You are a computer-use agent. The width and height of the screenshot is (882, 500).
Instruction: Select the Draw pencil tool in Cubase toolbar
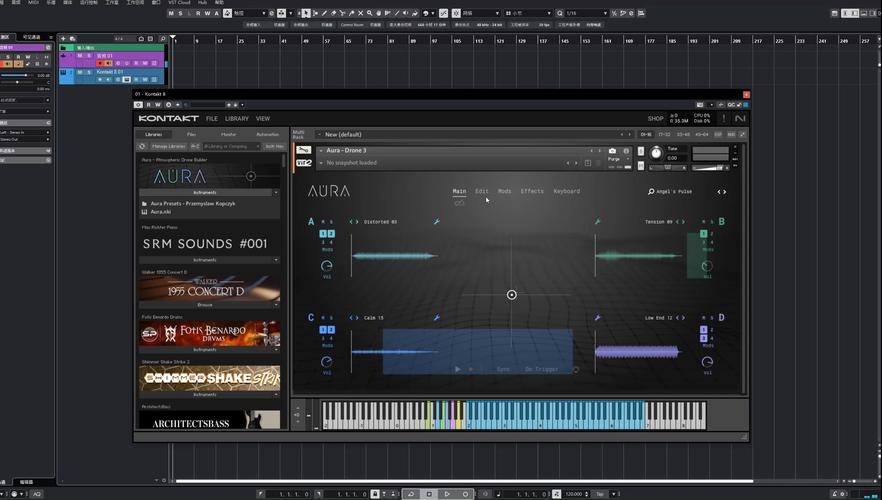click(325, 13)
